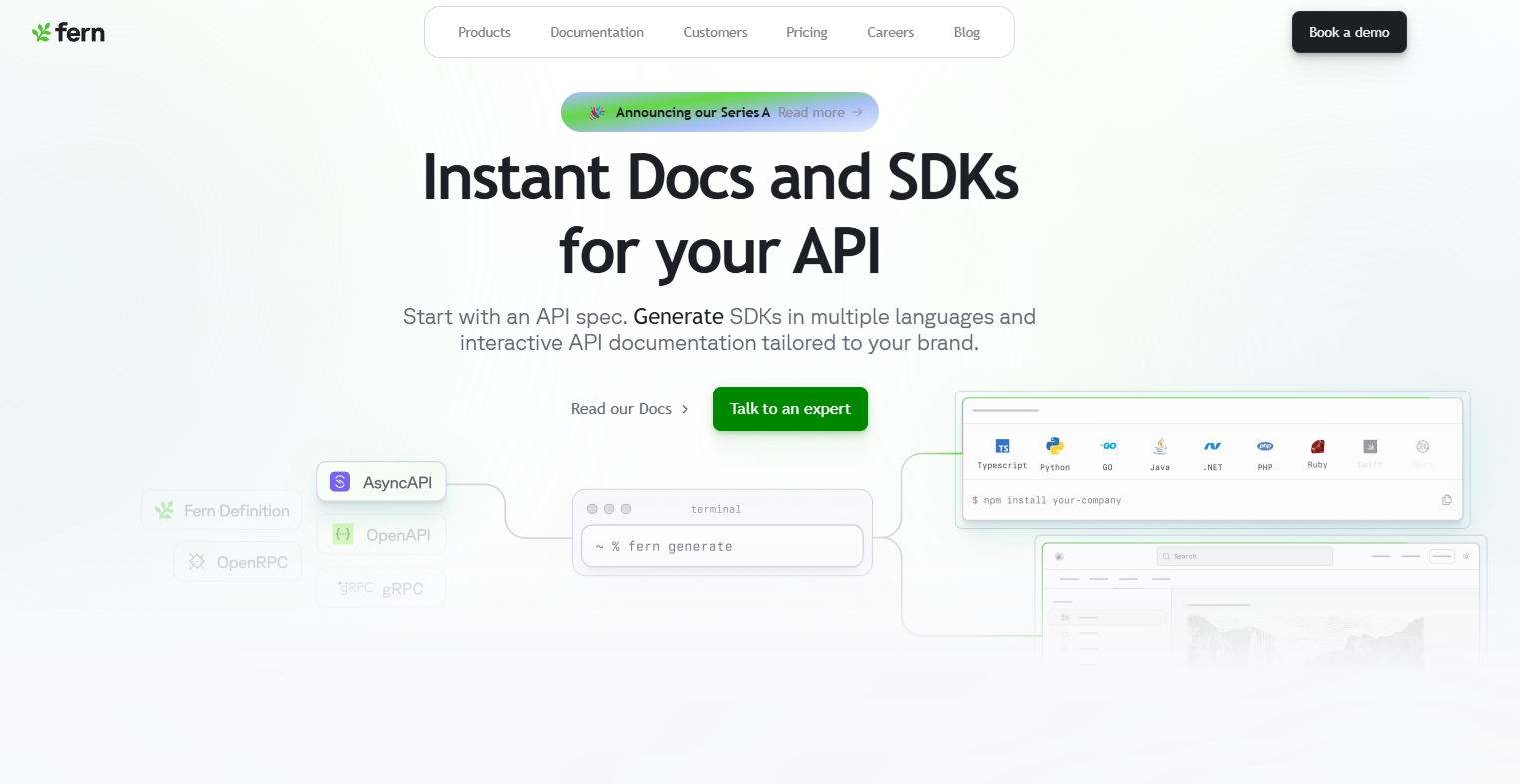Click the party popper announcement icon
Image resolution: width=1520 pixels, height=784 pixels.
point(597,112)
